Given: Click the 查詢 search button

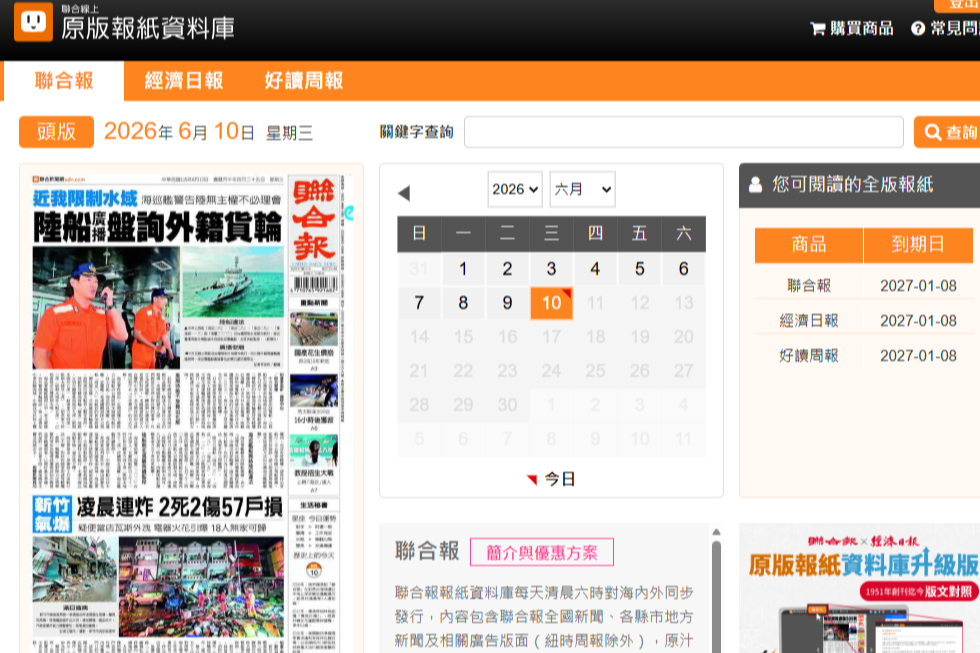Looking at the screenshot, I should 947,132.
